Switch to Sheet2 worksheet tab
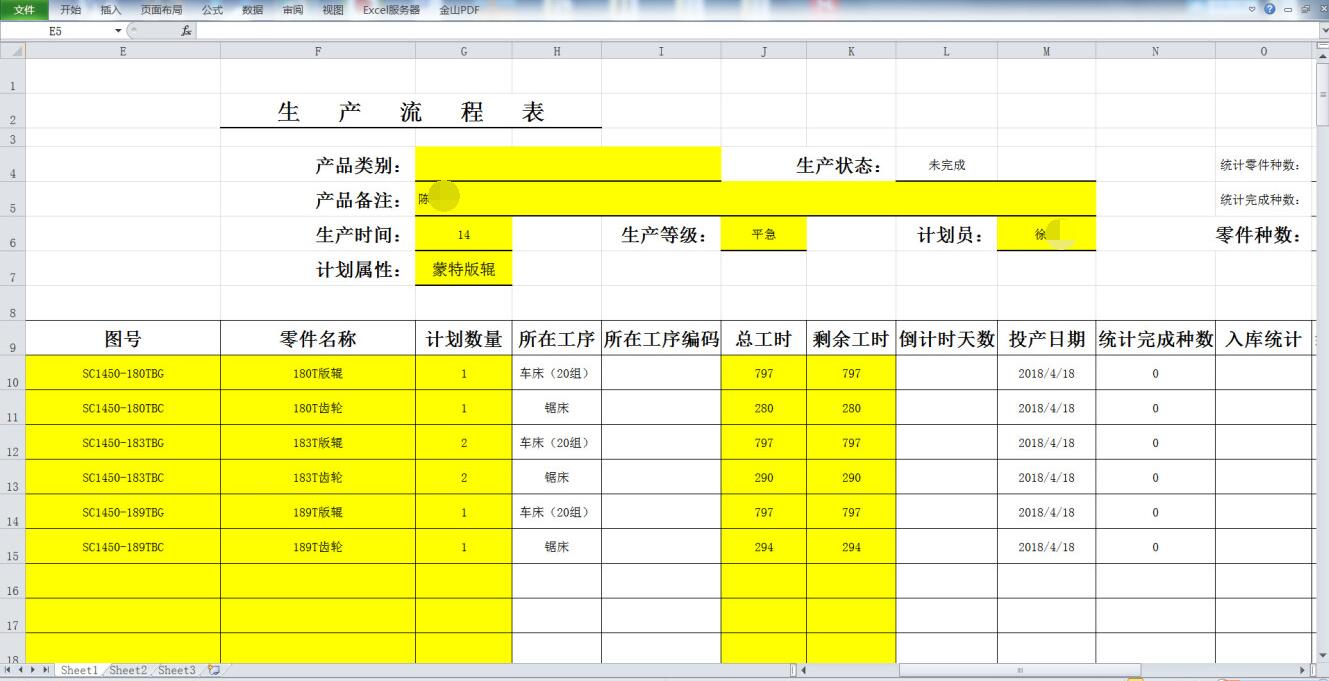This screenshot has width=1329, height=681. point(128,670)
